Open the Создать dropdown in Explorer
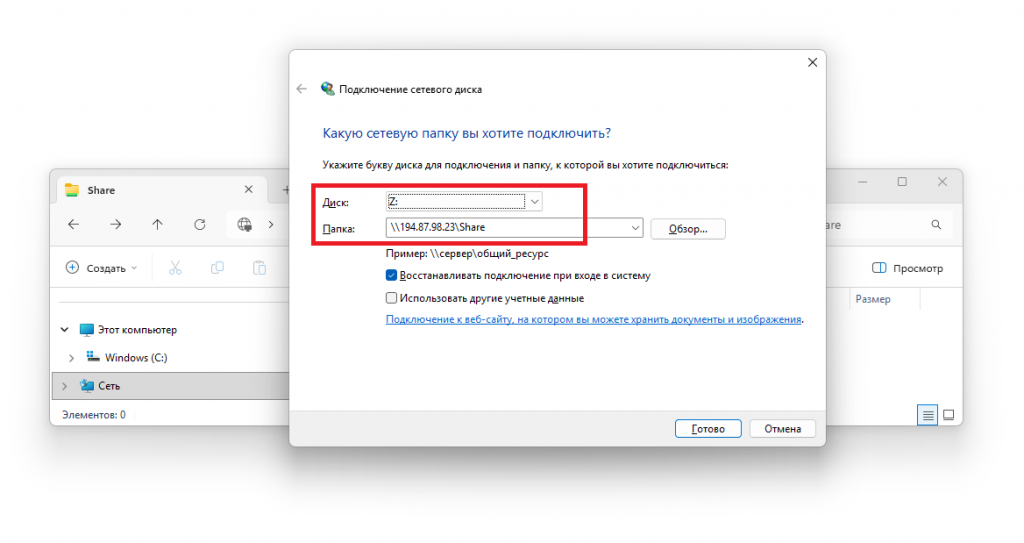The image size is (1024, 543). [102, 268]
